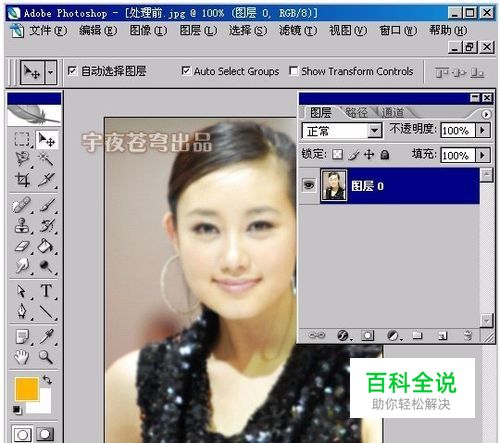Select the Eraser tool

pos(22,246)
